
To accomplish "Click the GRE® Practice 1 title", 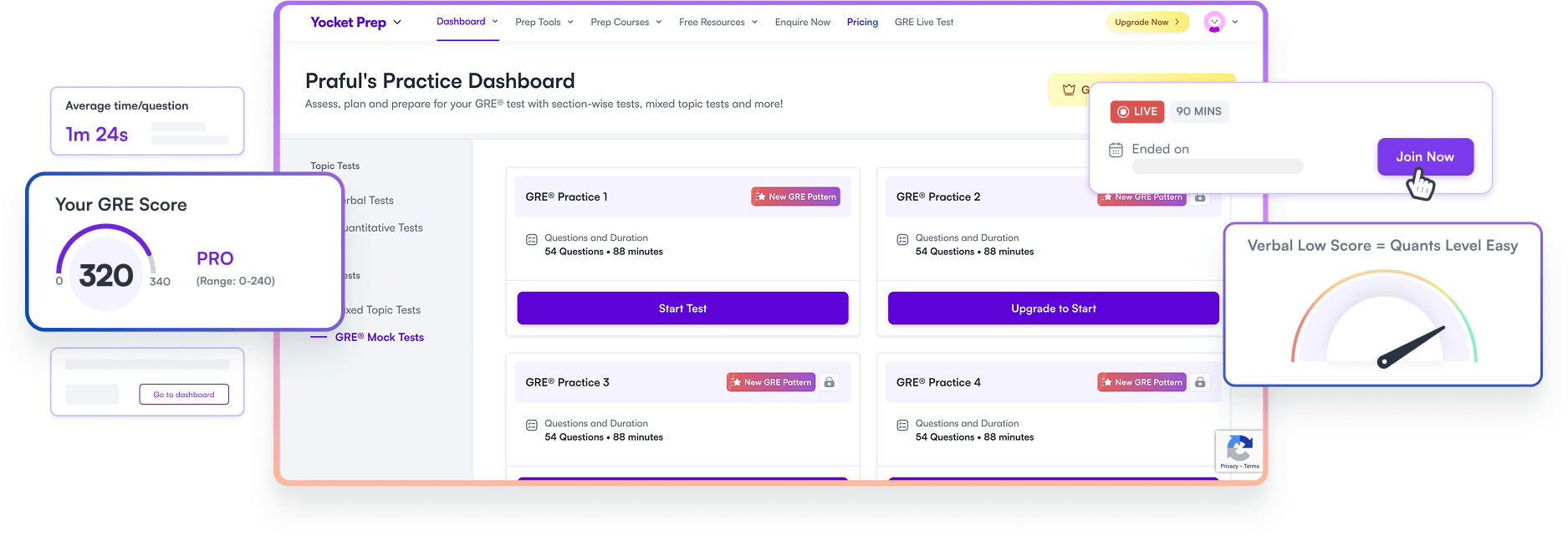I will tap(566, 197).
